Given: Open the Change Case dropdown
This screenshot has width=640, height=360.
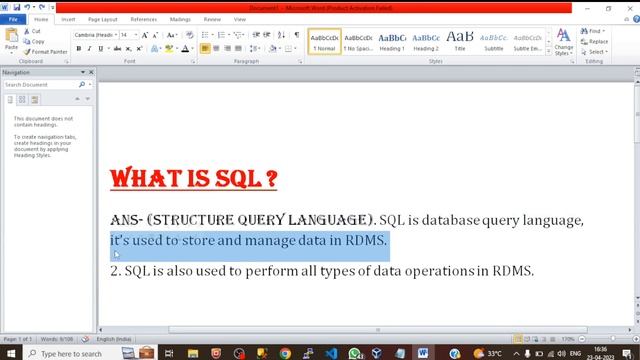Looking at the screenshot, I should (x=172, y=35).
